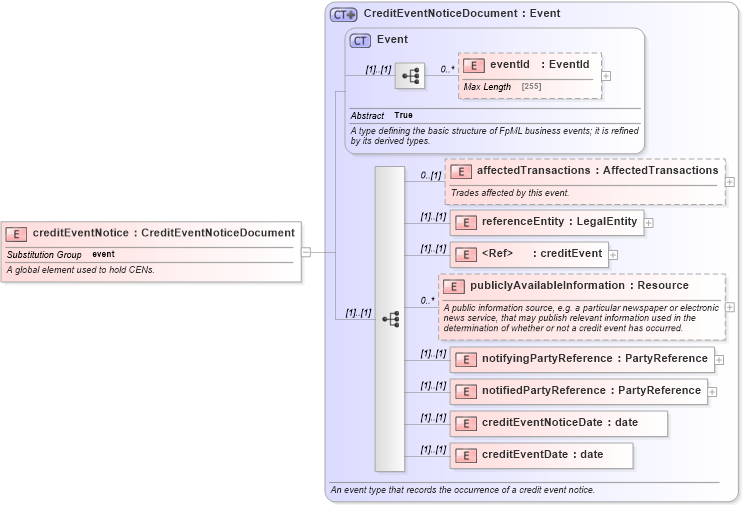
Task: Select referenceEntity : LegalEntity label
Action: (x=559, y=221)
